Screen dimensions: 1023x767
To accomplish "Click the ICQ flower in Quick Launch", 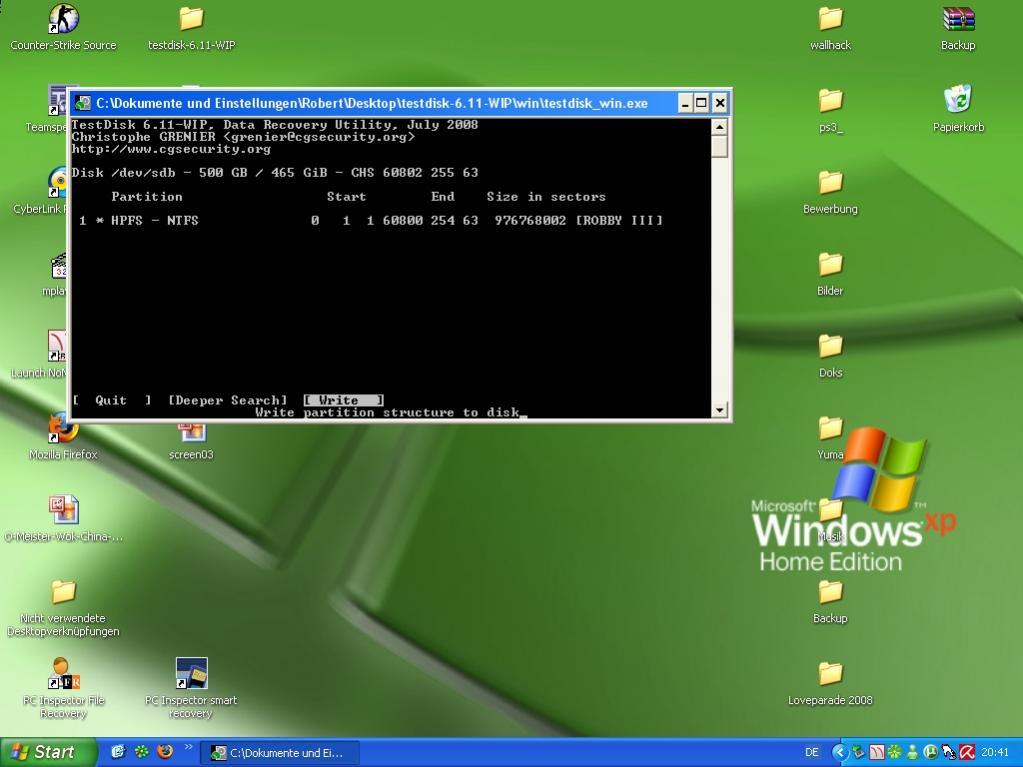I will [142, 752].
